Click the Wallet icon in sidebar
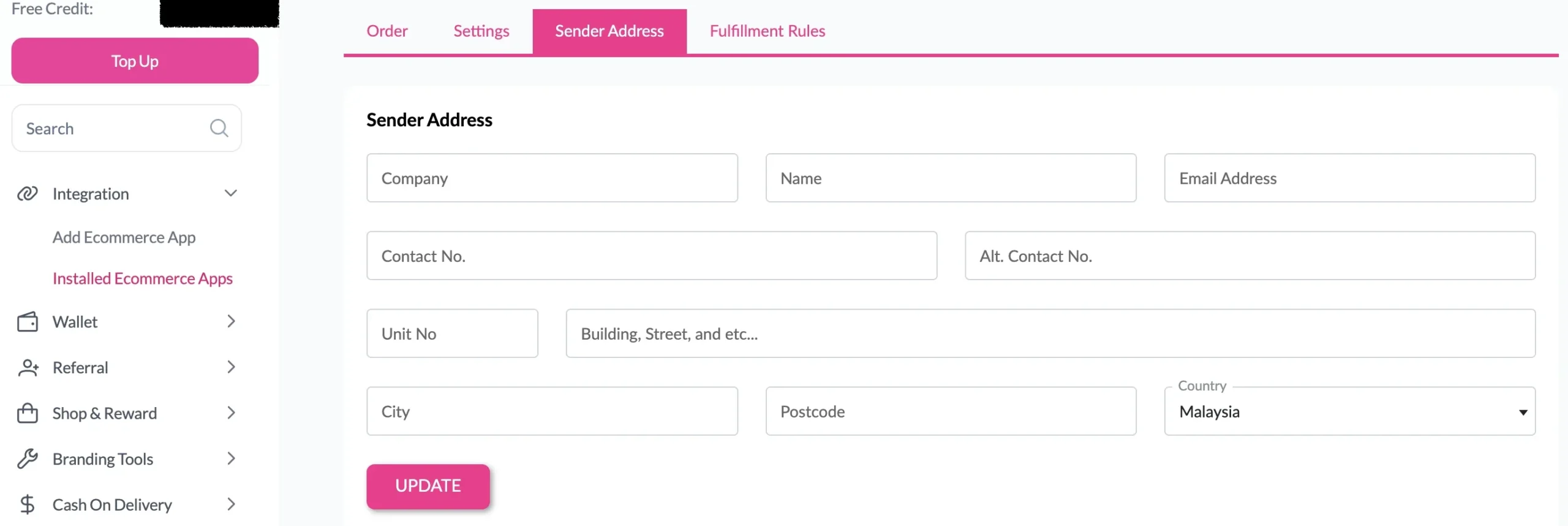Image resolution: width=1568 pixels, height=526 pixels. pos(28,322)
